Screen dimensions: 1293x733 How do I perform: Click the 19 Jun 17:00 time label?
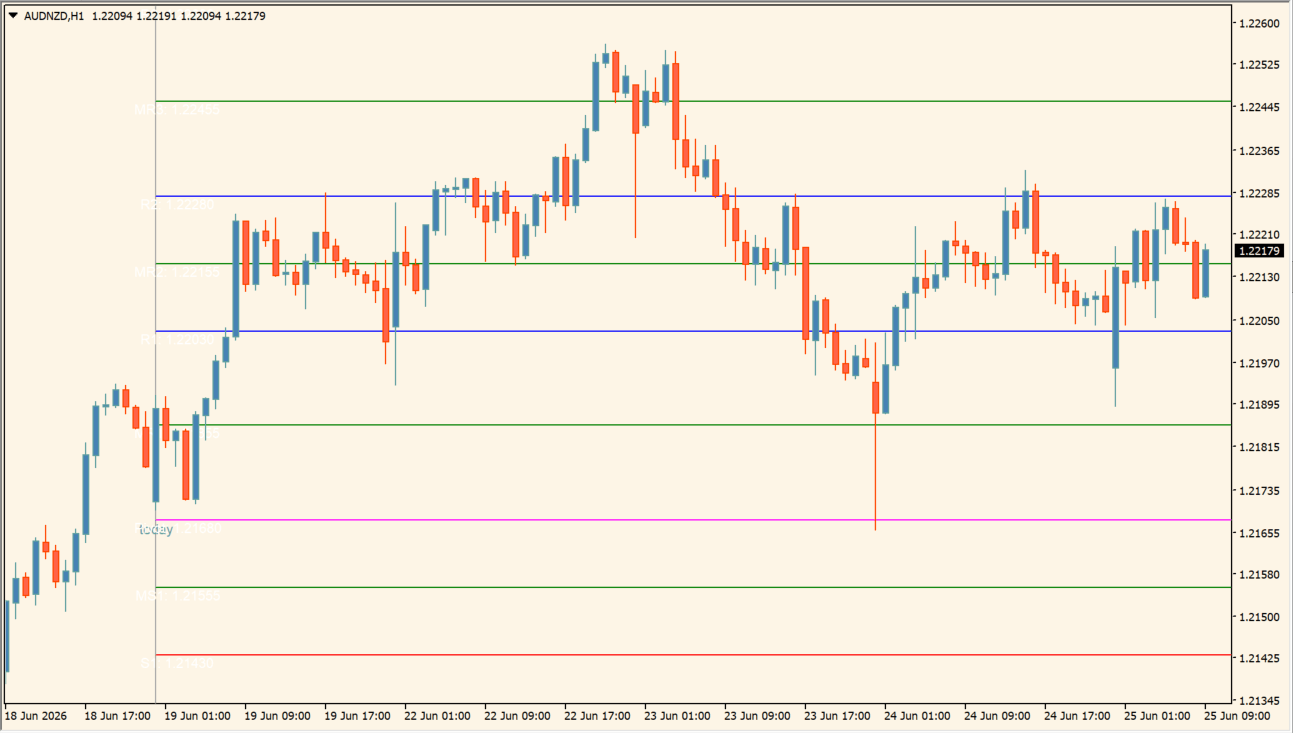357,716
